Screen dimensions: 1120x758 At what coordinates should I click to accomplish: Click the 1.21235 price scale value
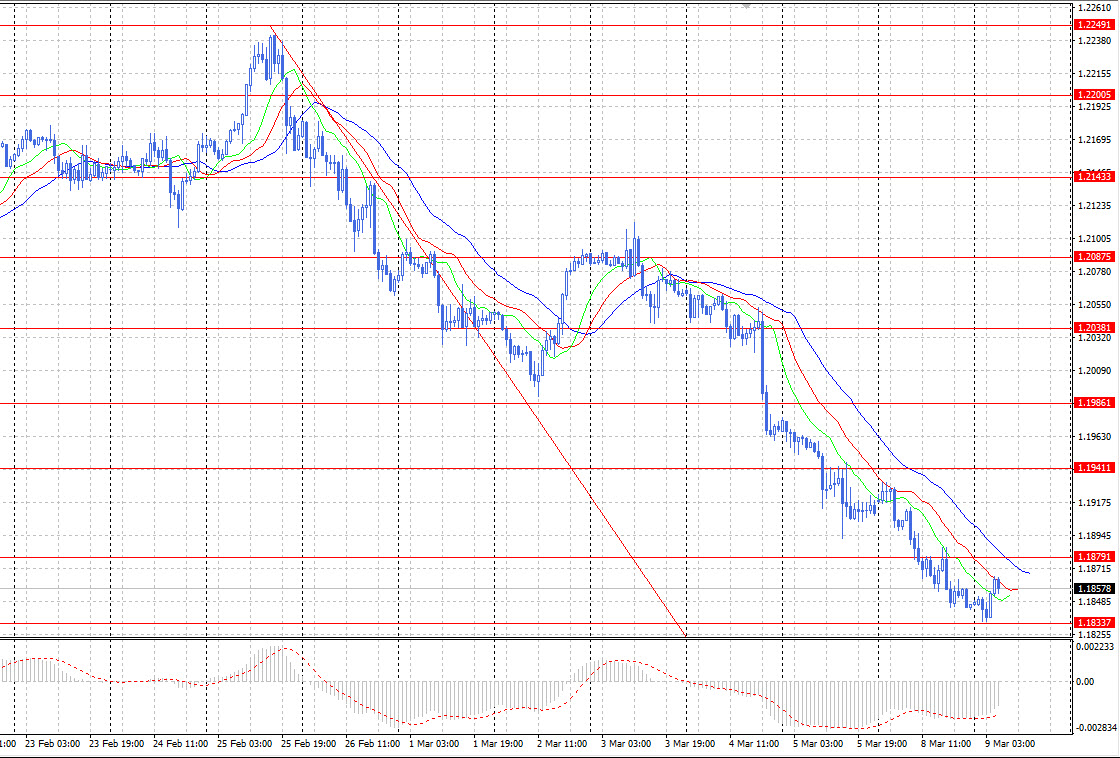1094,206
